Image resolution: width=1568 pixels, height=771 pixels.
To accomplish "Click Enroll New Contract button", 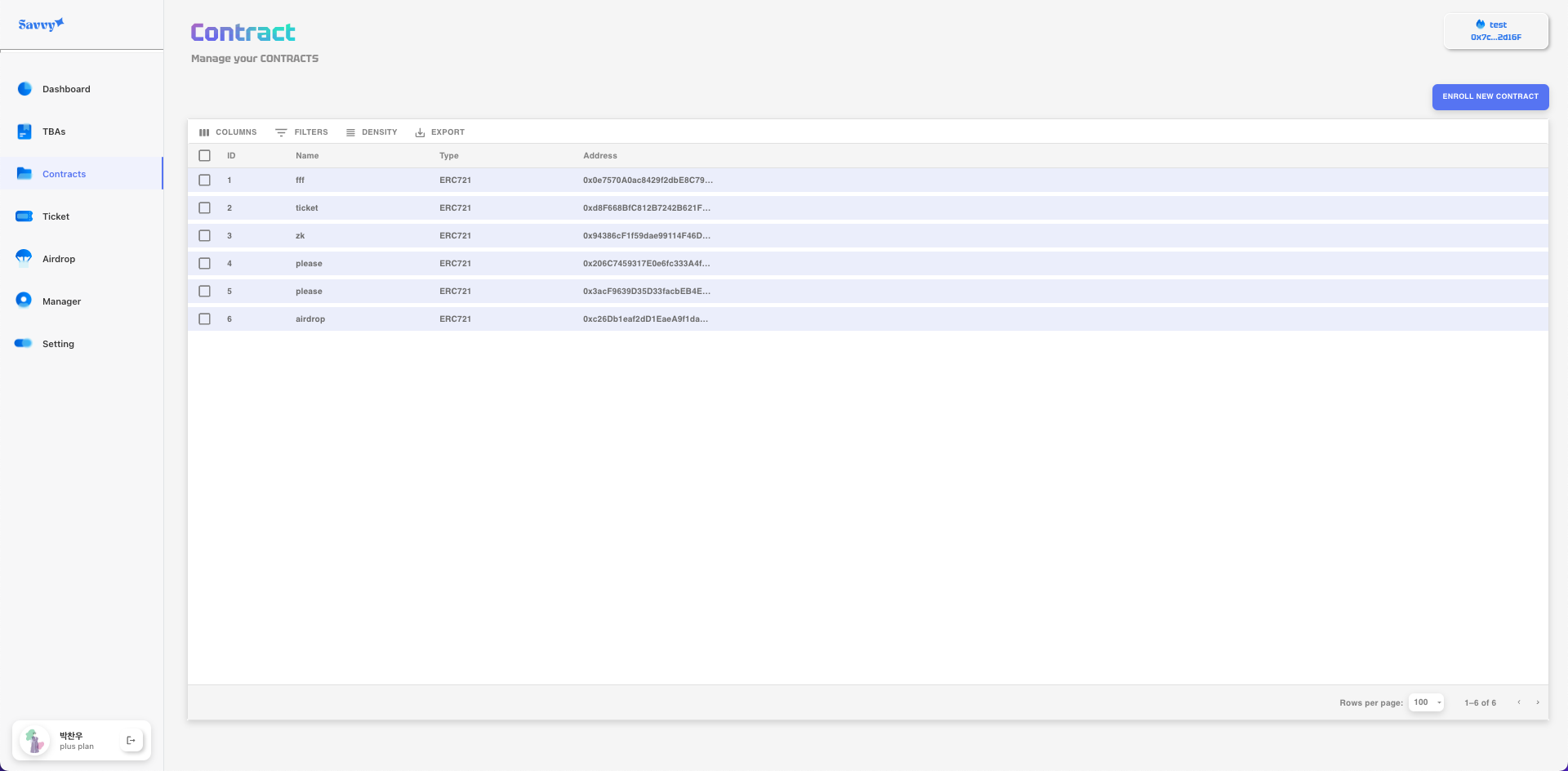I will point(1490,96).
